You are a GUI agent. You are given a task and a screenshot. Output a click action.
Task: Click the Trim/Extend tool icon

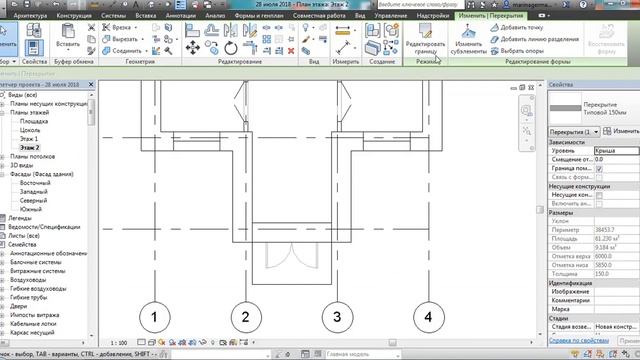click(x=249, y=48)
